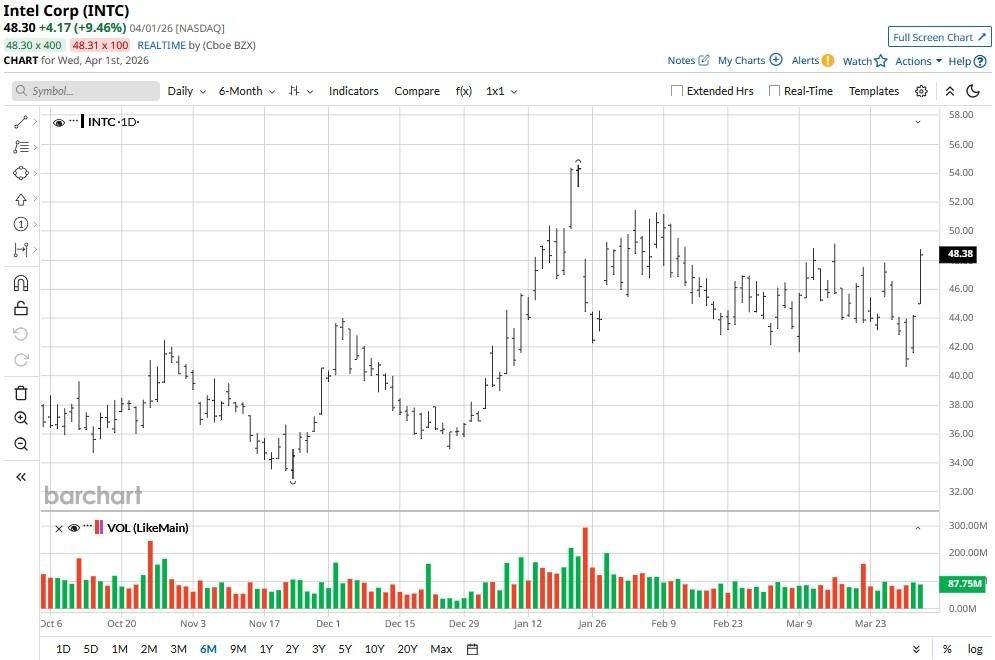This screenshot has height=660, width=995.
Task: Add stock to Watch list star
Action: (881, 61)
